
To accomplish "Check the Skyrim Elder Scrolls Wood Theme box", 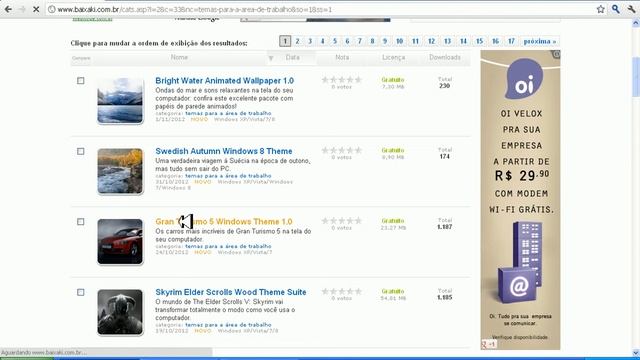I will [x=81, y=292].
